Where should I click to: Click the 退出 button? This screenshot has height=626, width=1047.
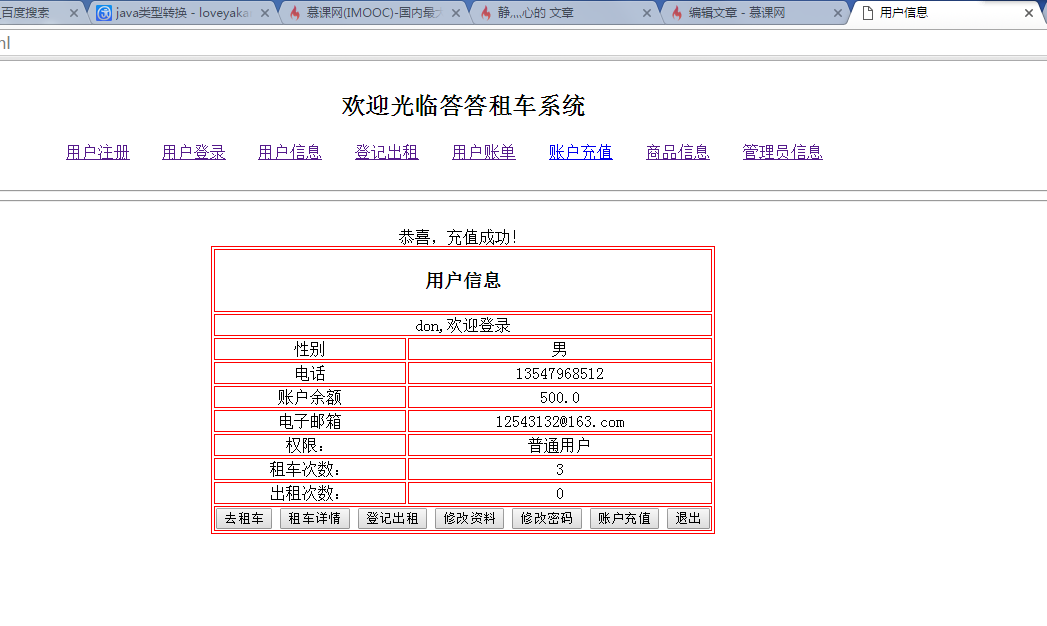(x=688, y=519)
